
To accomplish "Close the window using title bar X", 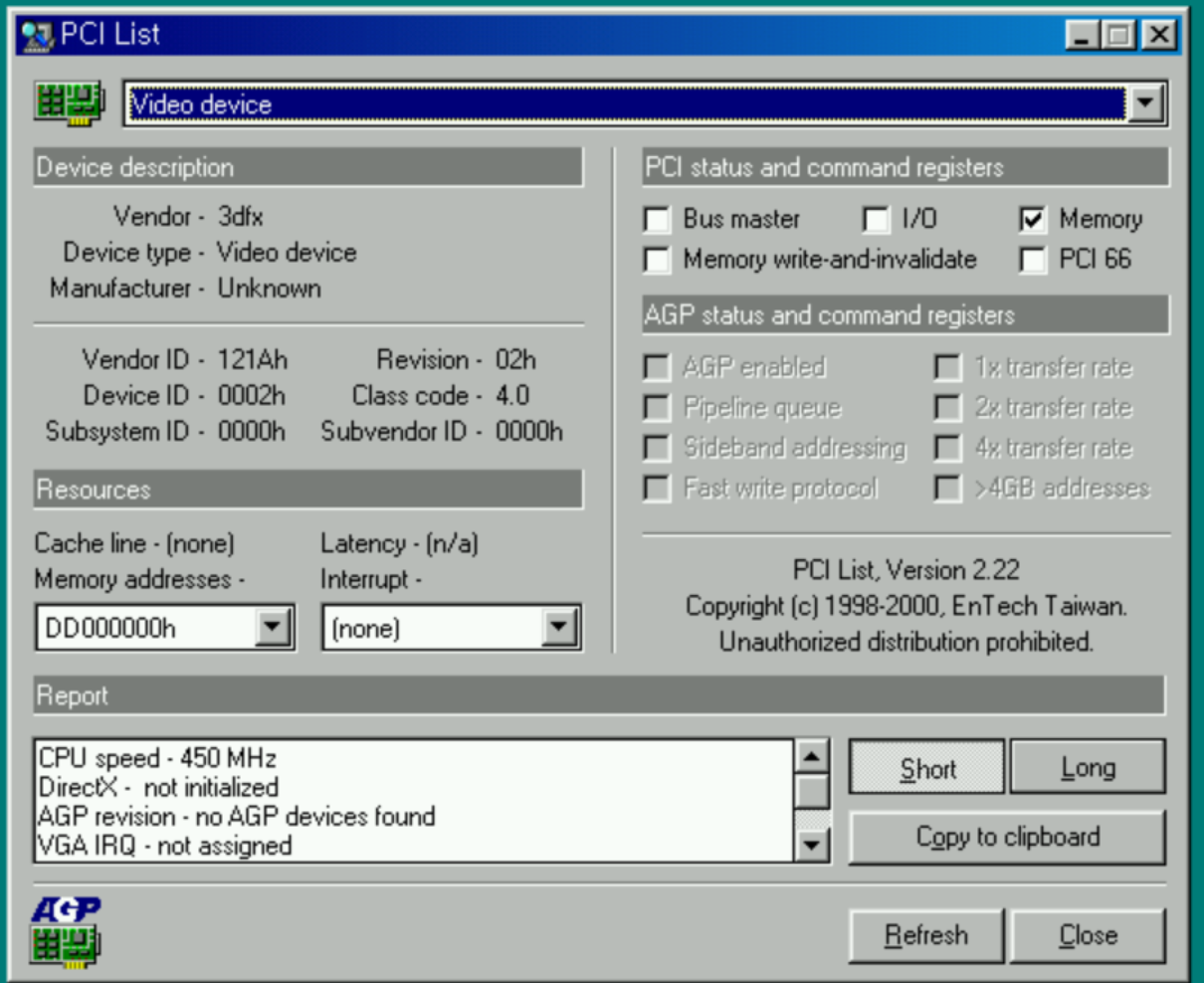I will tap(1159, 36).
